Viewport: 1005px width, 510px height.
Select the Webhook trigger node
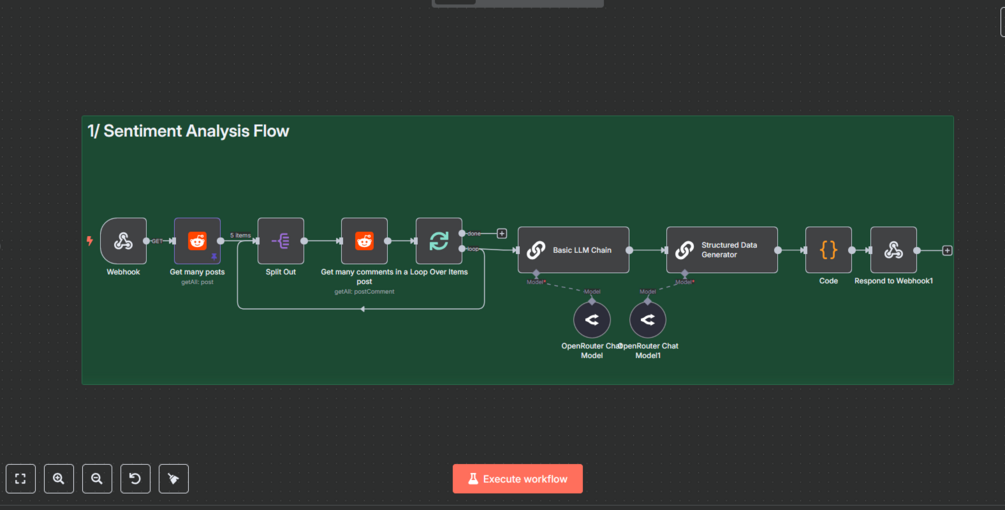pyautogui.click(x=123, y=241)
